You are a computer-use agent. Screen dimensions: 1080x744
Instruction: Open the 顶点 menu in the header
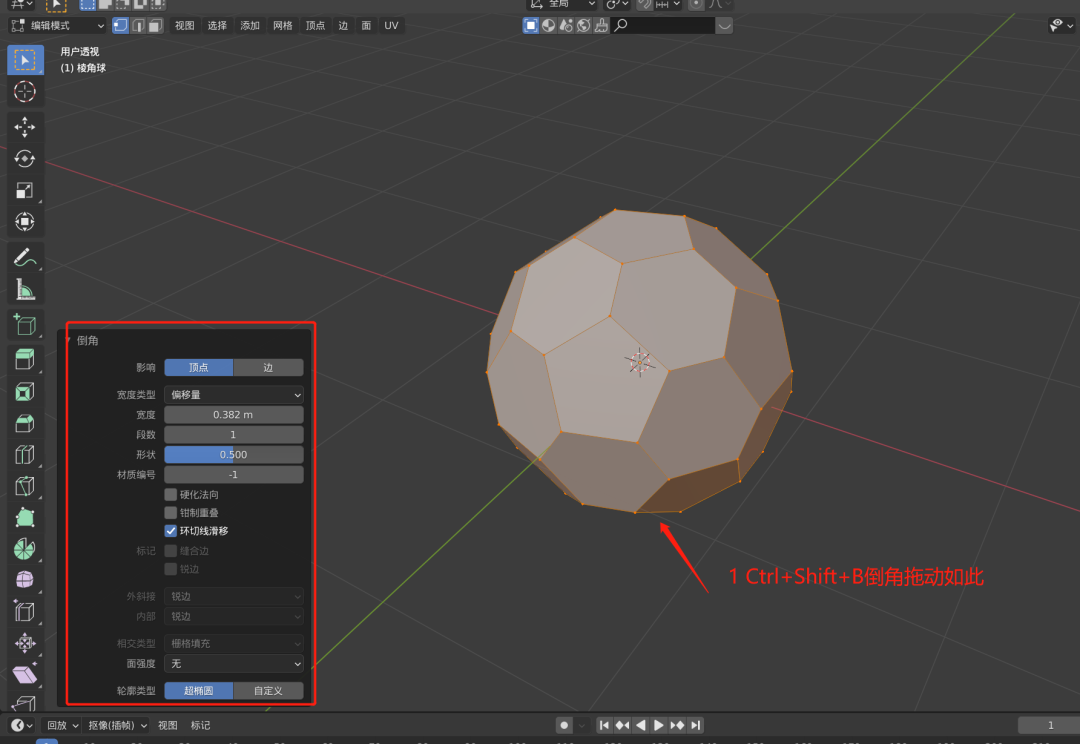click(x=315, y=25)
